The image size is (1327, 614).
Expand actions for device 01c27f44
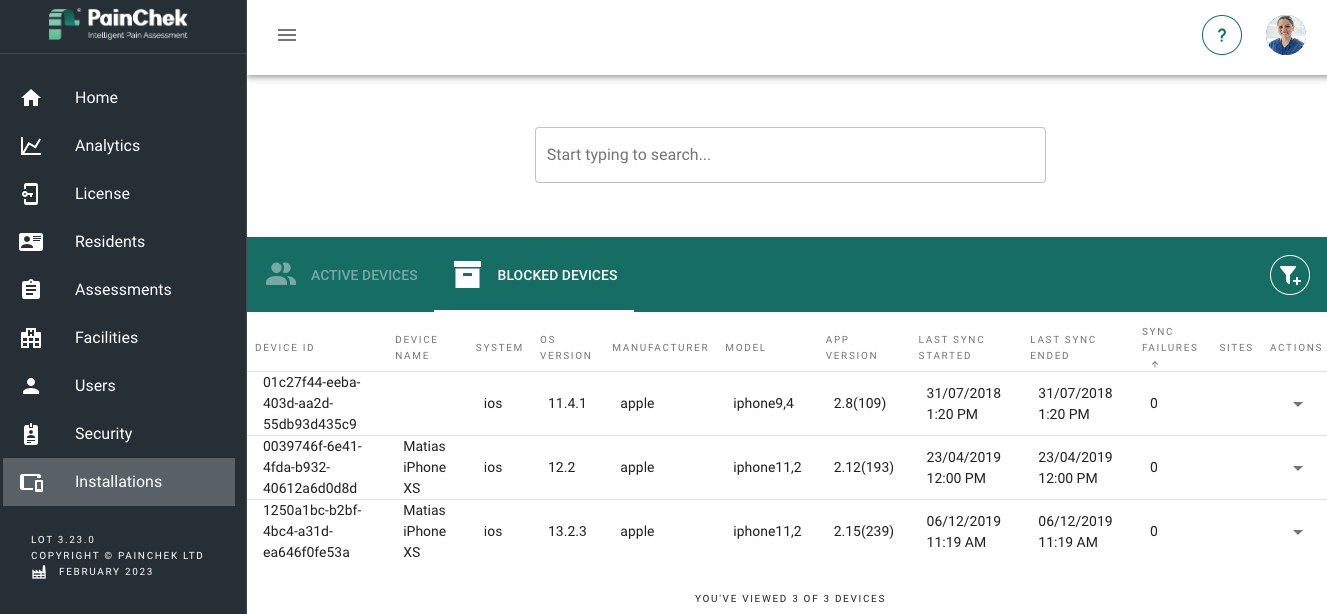tap(1297, 404)
